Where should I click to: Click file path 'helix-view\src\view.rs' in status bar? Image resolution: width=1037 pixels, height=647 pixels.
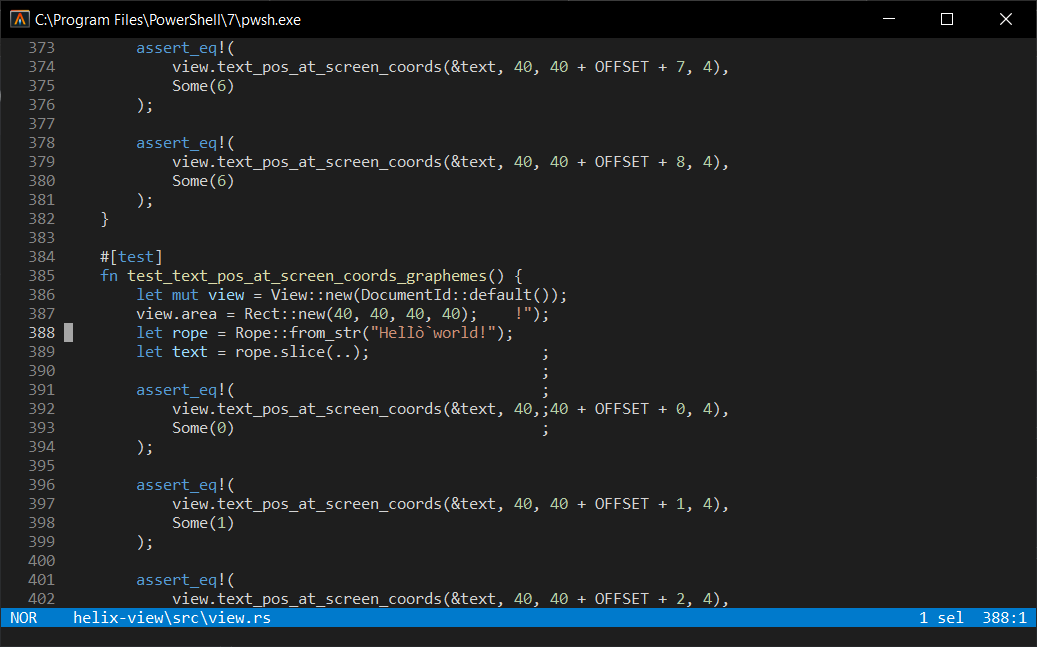pos(172,618)
